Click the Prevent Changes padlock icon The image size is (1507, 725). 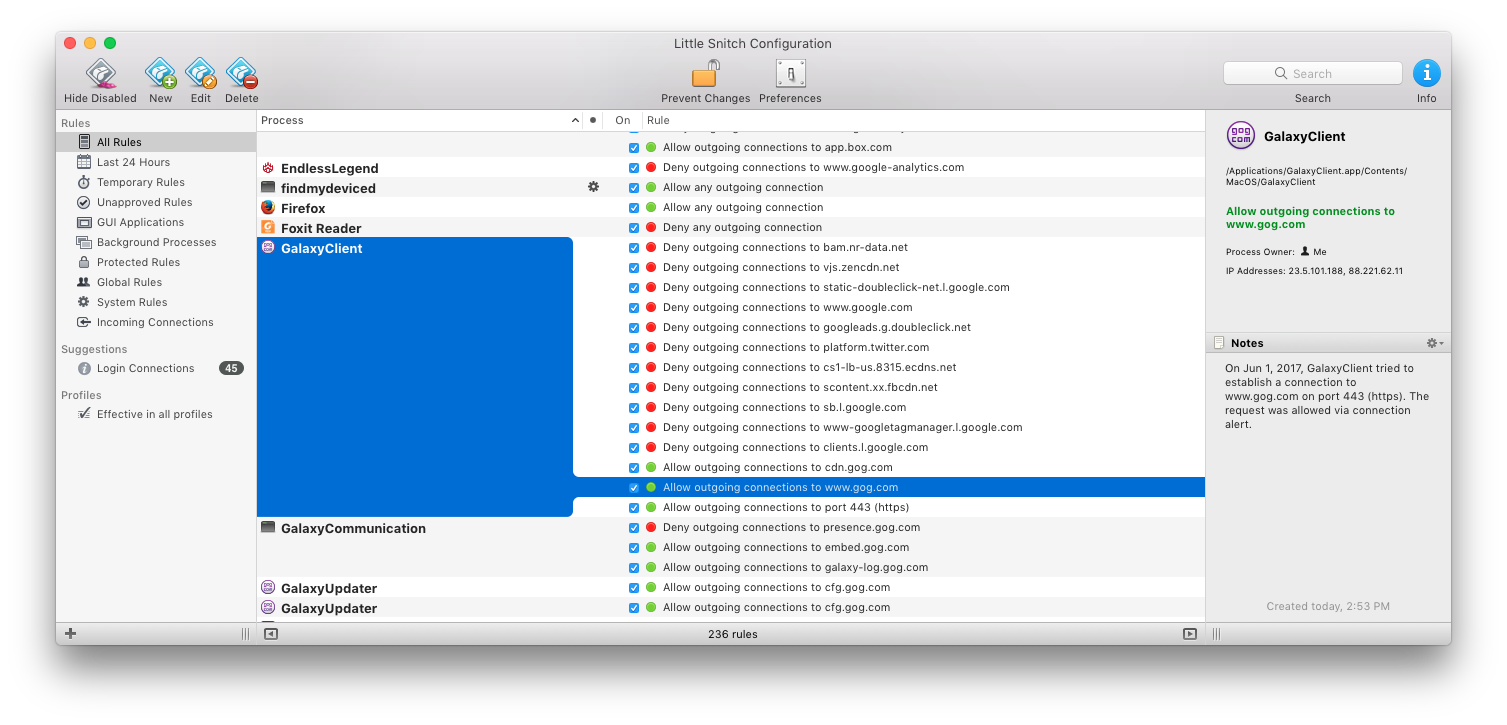click(x=705, y=74)
